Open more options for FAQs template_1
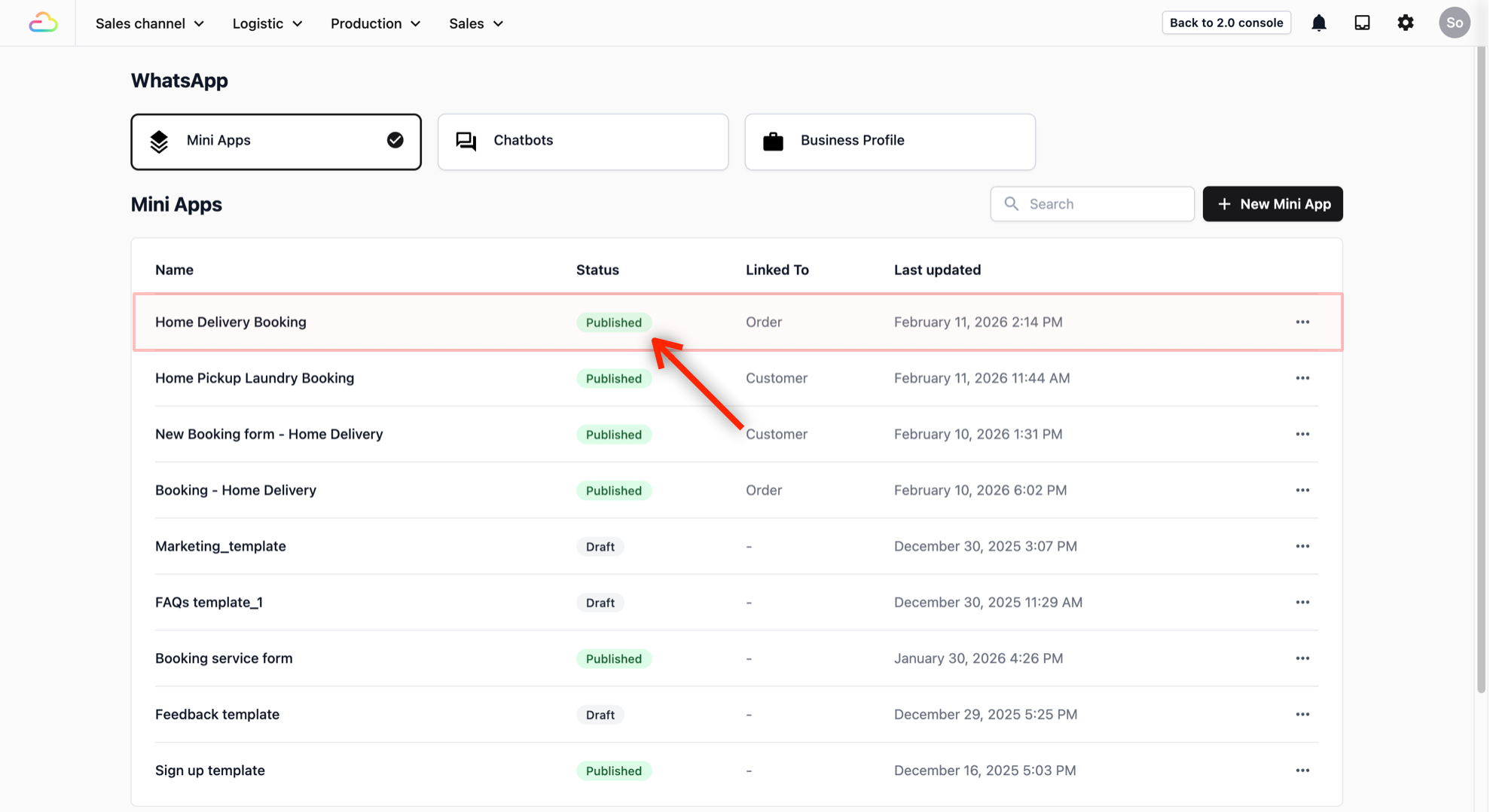 tap(1302, 603)
